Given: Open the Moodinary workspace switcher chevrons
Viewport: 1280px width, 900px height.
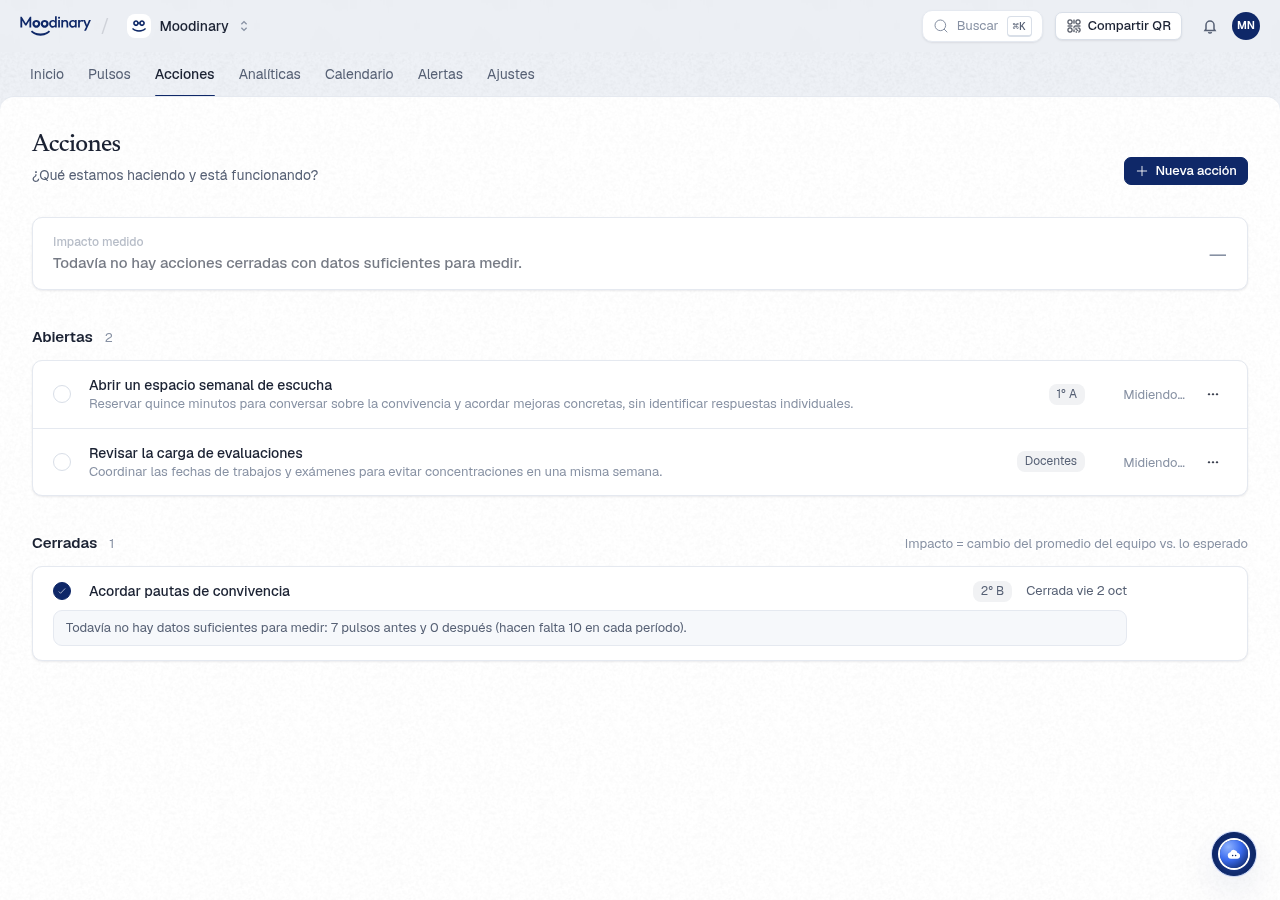Looking at the screenshot, I should 244,26.
